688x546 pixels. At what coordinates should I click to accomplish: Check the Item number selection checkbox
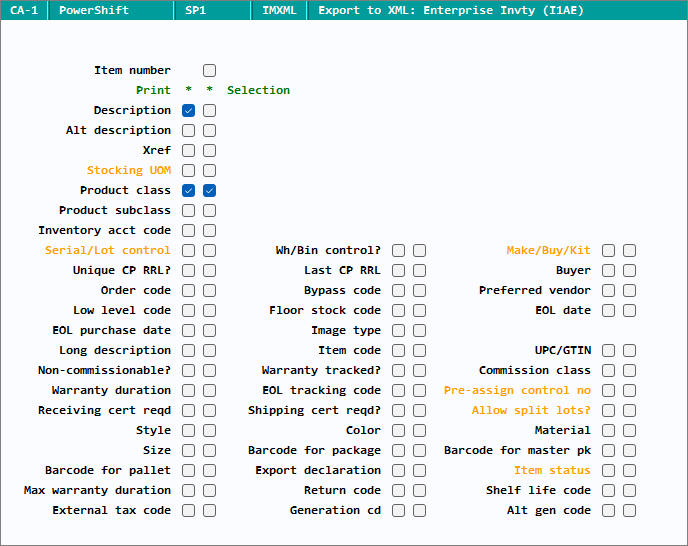(209, 70)
